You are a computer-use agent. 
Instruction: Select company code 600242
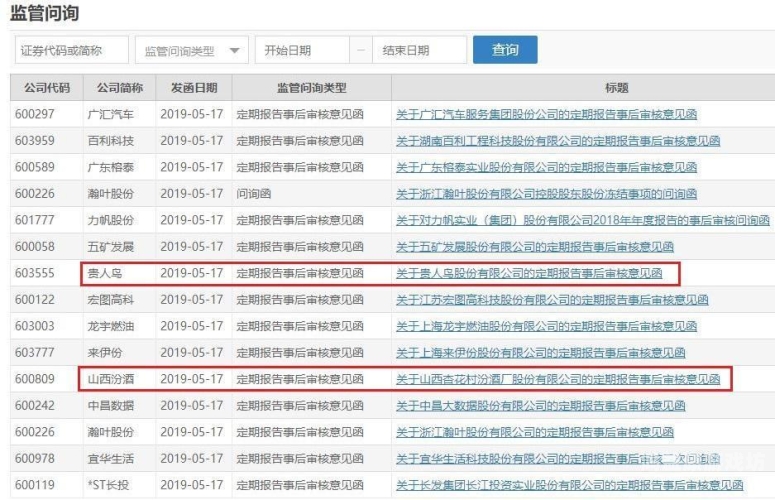35,406
